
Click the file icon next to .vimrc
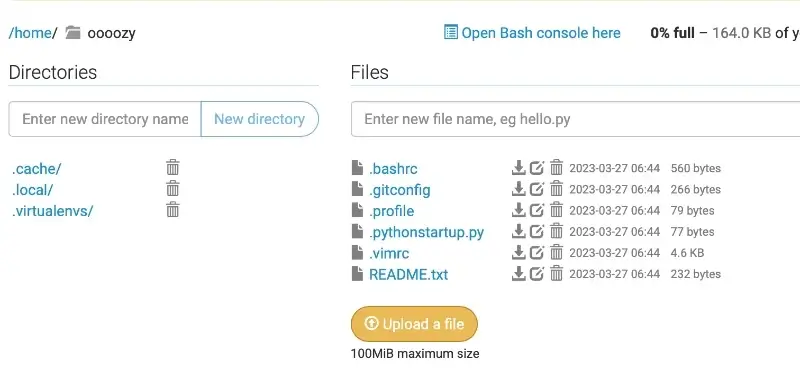[358, 253]
